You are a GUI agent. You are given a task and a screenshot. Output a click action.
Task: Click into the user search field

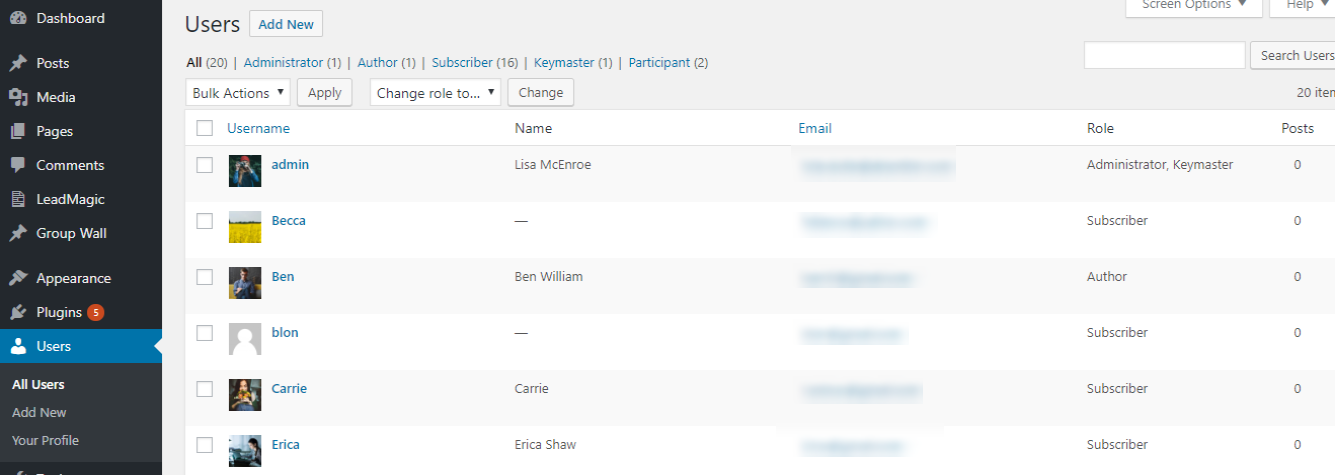coord(1164,55)
